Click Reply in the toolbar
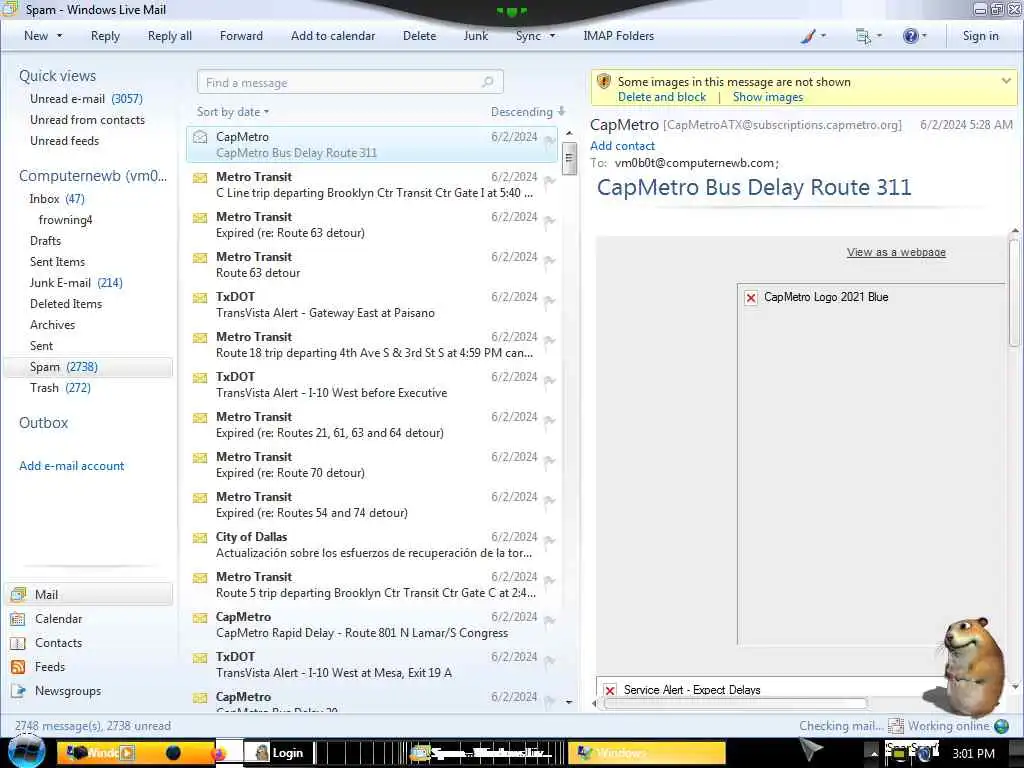The image size is (1024, 768). (105, 37)
